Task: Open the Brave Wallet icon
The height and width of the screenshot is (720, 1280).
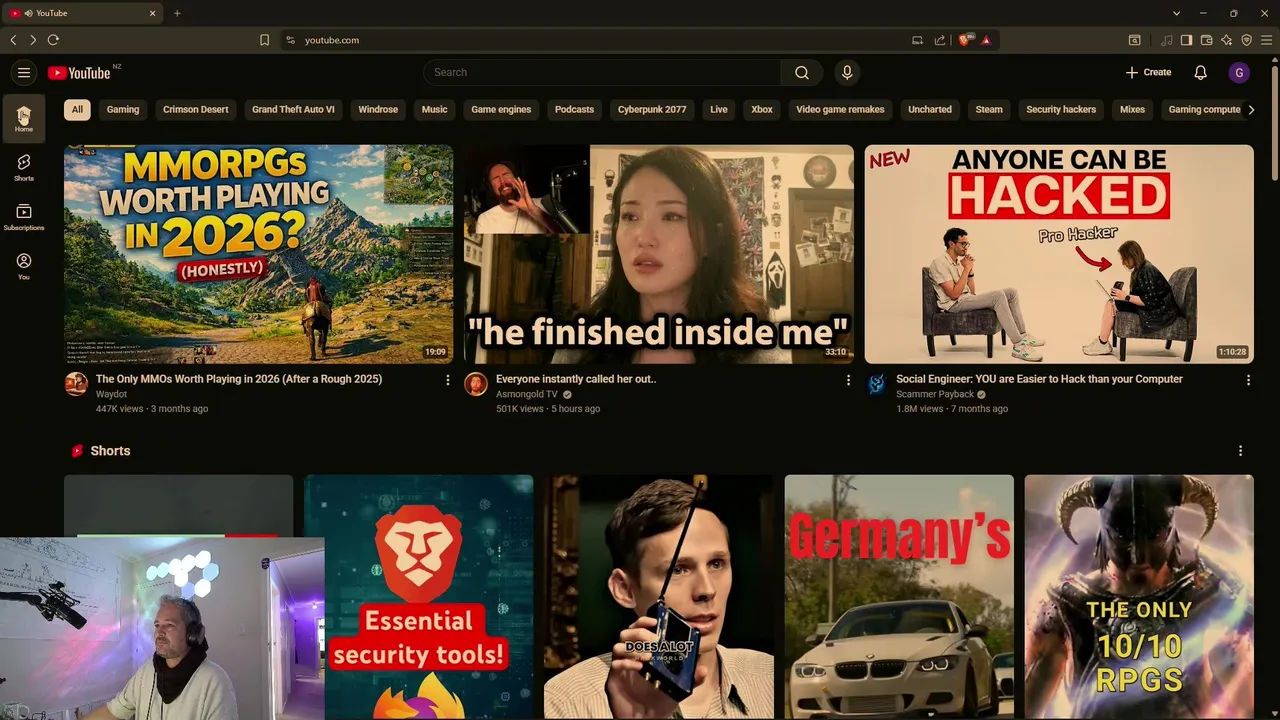Action: pos(1206,40)
